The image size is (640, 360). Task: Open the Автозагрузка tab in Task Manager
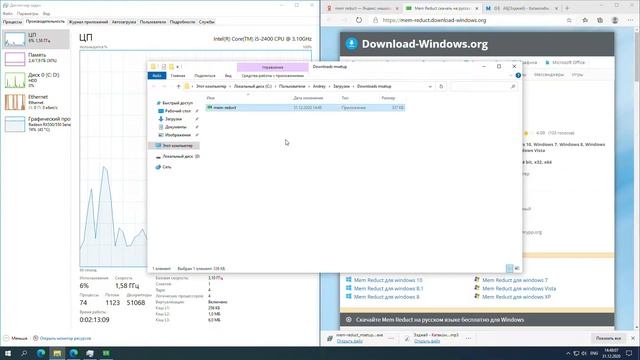pos(124,22)
